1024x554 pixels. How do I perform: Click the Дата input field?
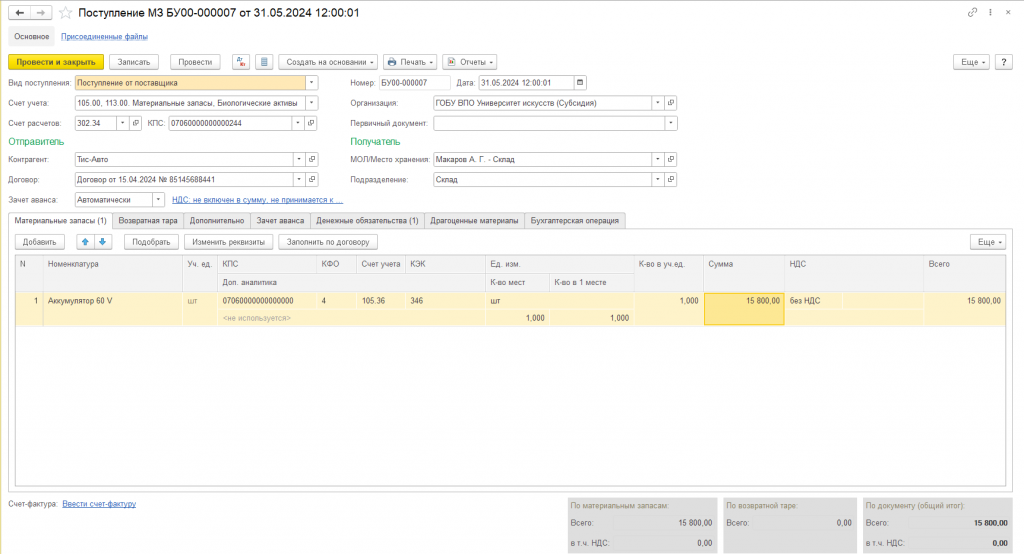coord(526,83)
